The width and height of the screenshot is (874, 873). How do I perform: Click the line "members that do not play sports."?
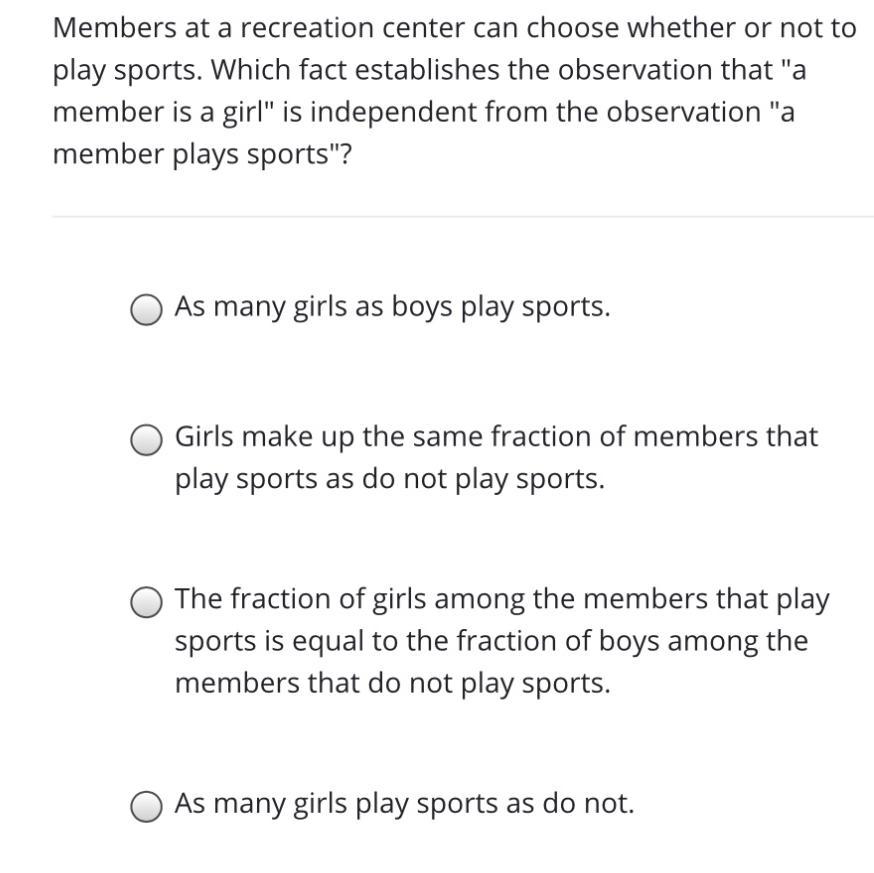tap(392, 683)
